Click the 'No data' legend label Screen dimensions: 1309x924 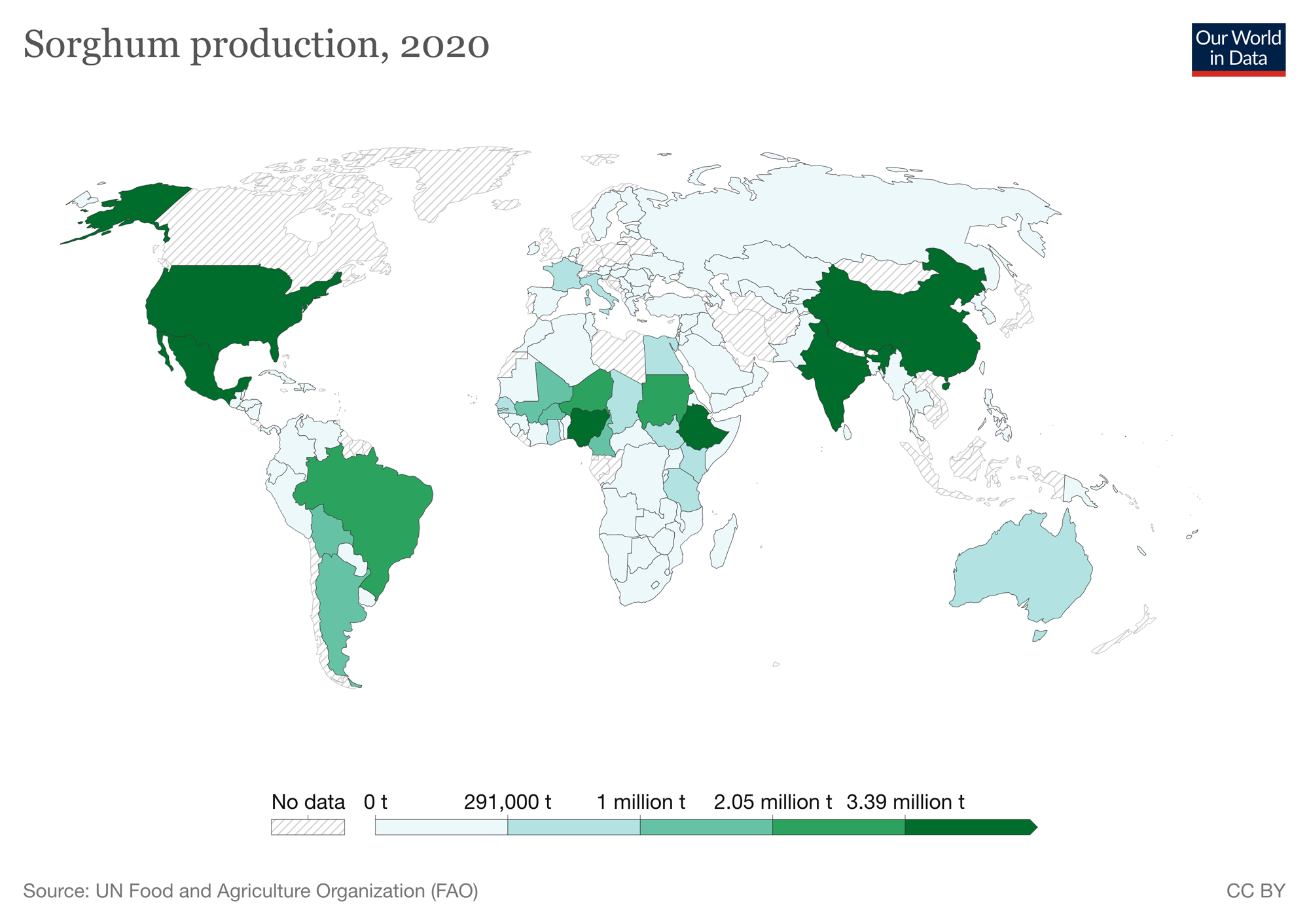[308, 802]
